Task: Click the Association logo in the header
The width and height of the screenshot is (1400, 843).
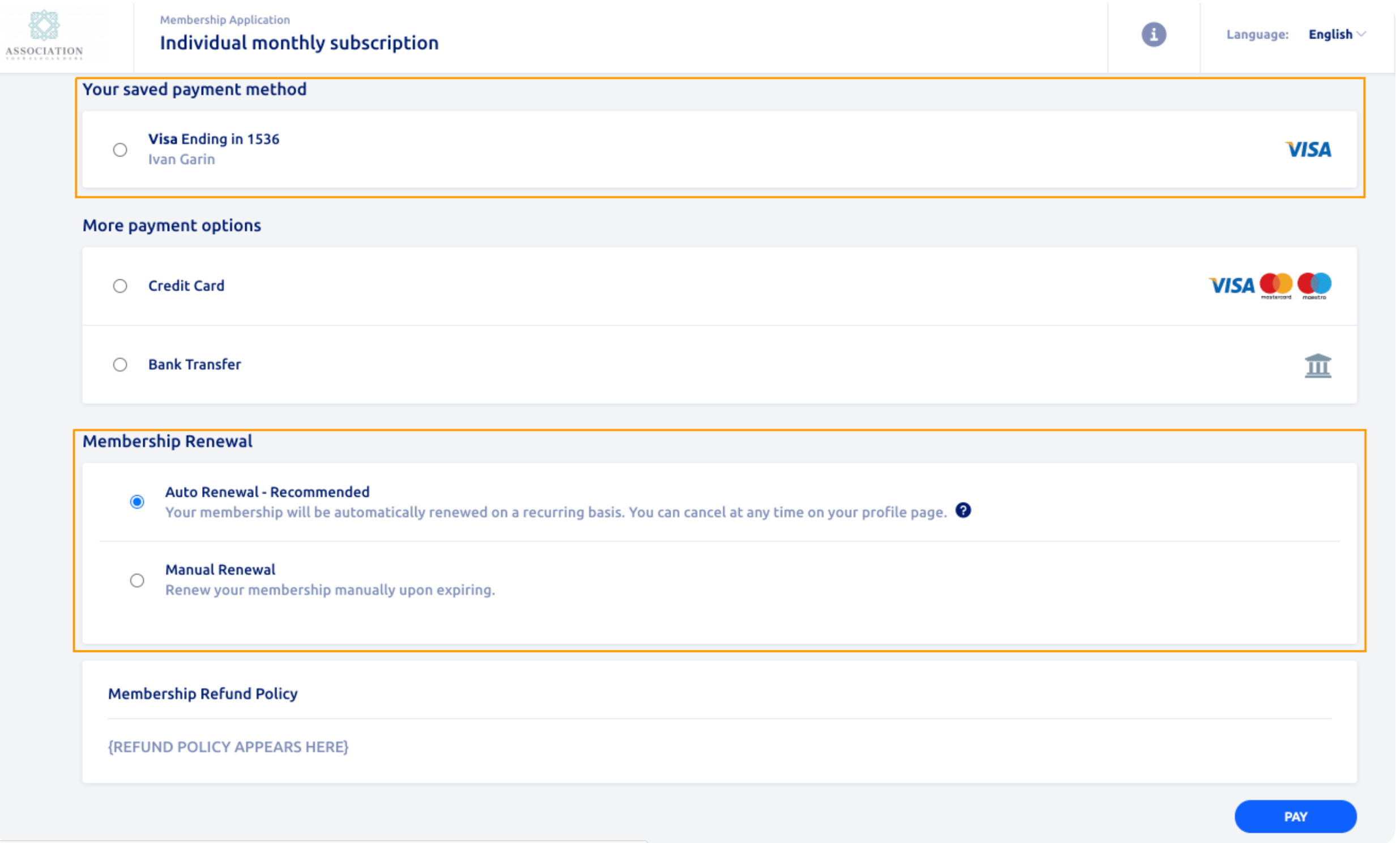Action: pos(44,35)
